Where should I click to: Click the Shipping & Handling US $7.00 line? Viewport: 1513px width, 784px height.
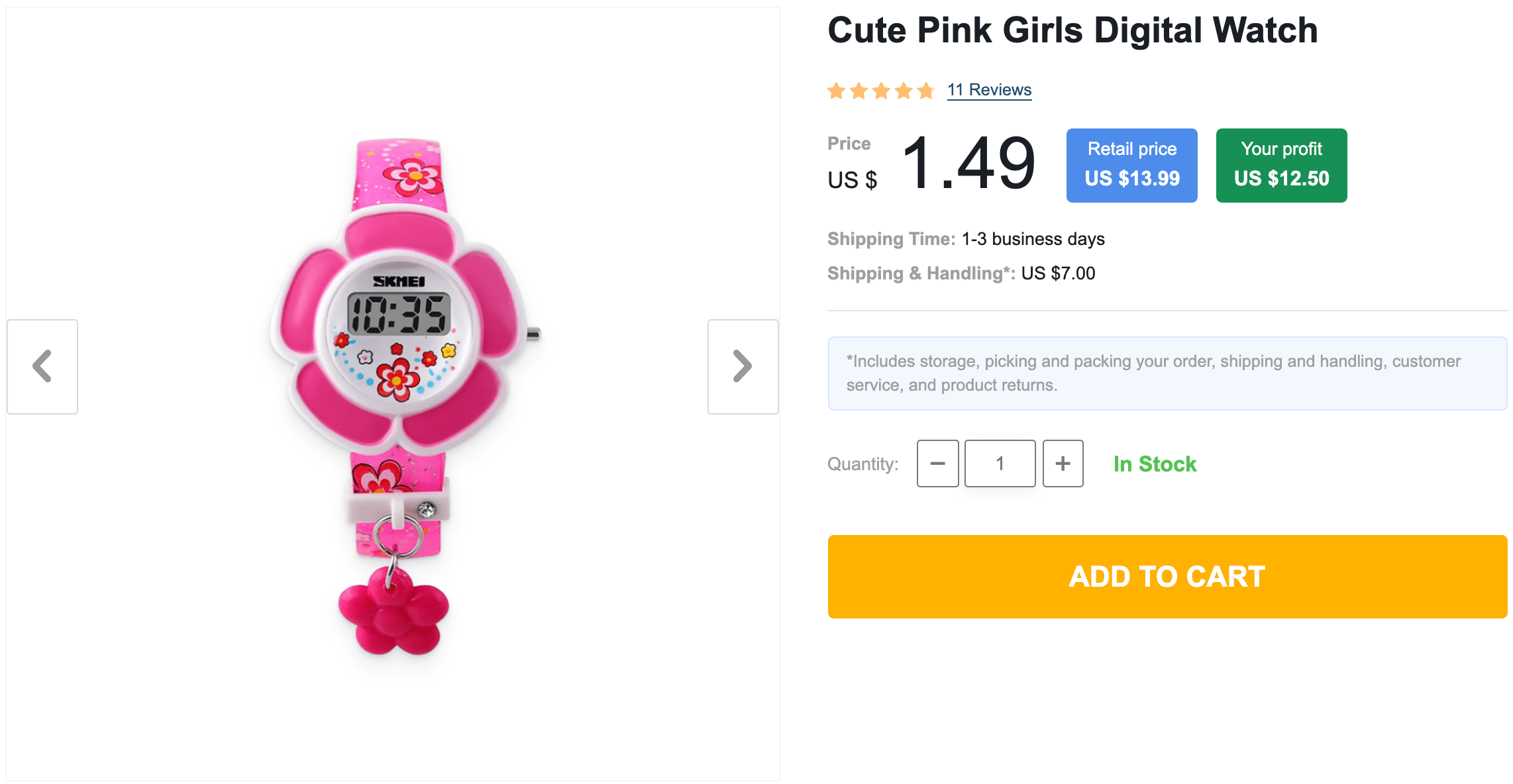coord(961,273)
